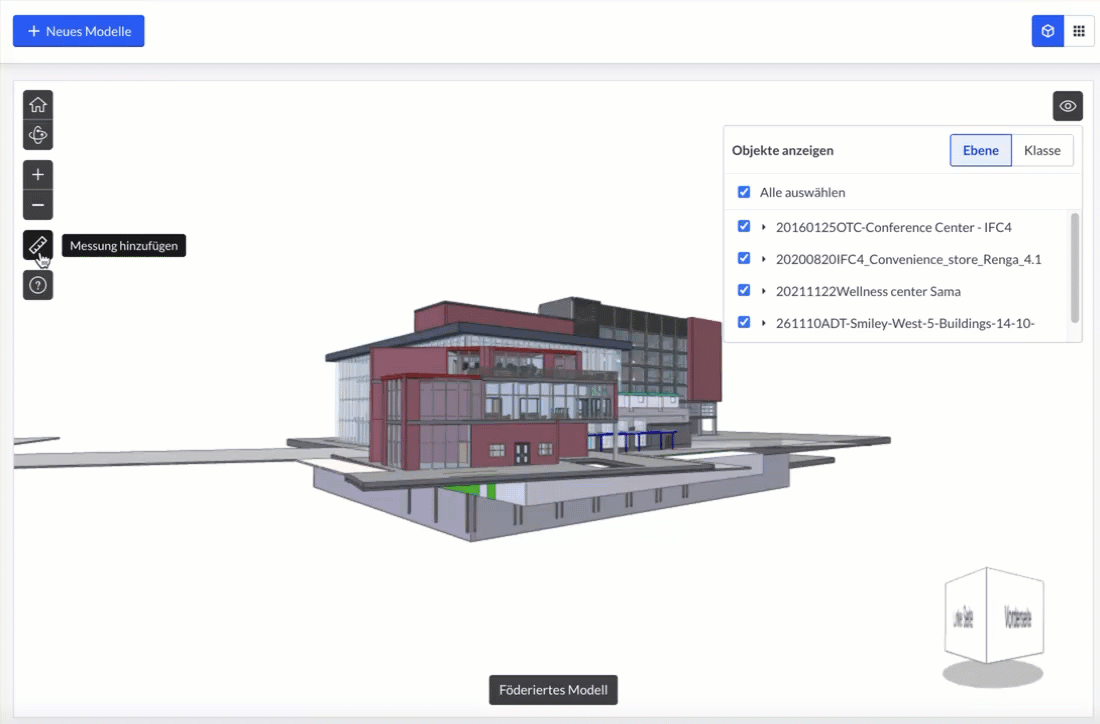Click the 20160125OTC-Conference Center - IFC4 label
This screenshot has height=724, width=1100.
(894, 227)
